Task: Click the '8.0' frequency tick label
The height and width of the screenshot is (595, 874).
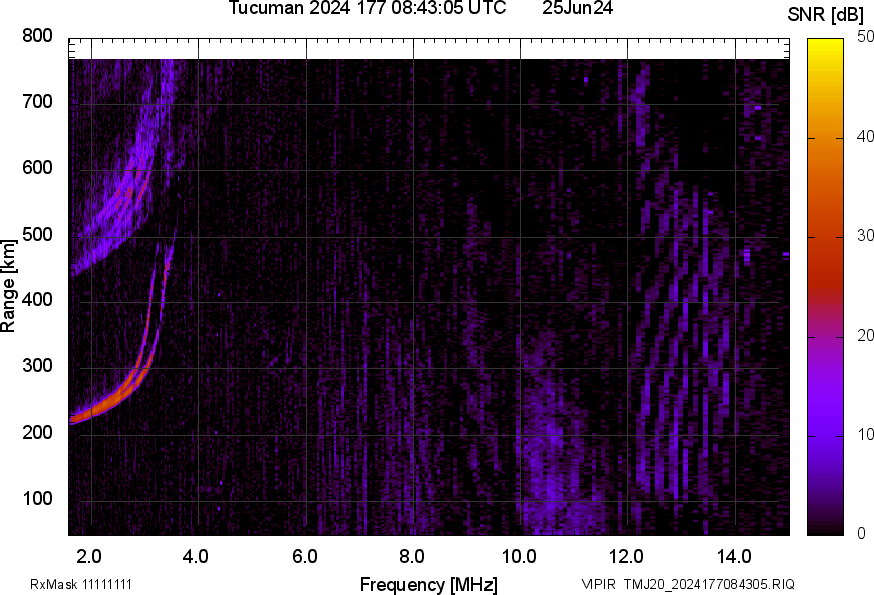Action: pos(411,556)
